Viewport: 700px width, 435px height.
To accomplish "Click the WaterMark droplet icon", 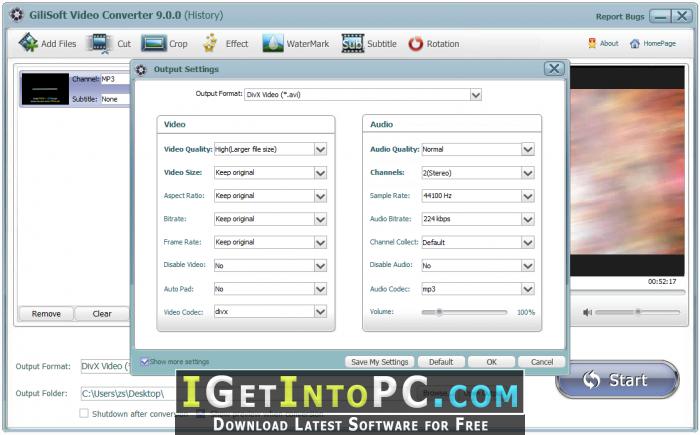I will point(273,43).
